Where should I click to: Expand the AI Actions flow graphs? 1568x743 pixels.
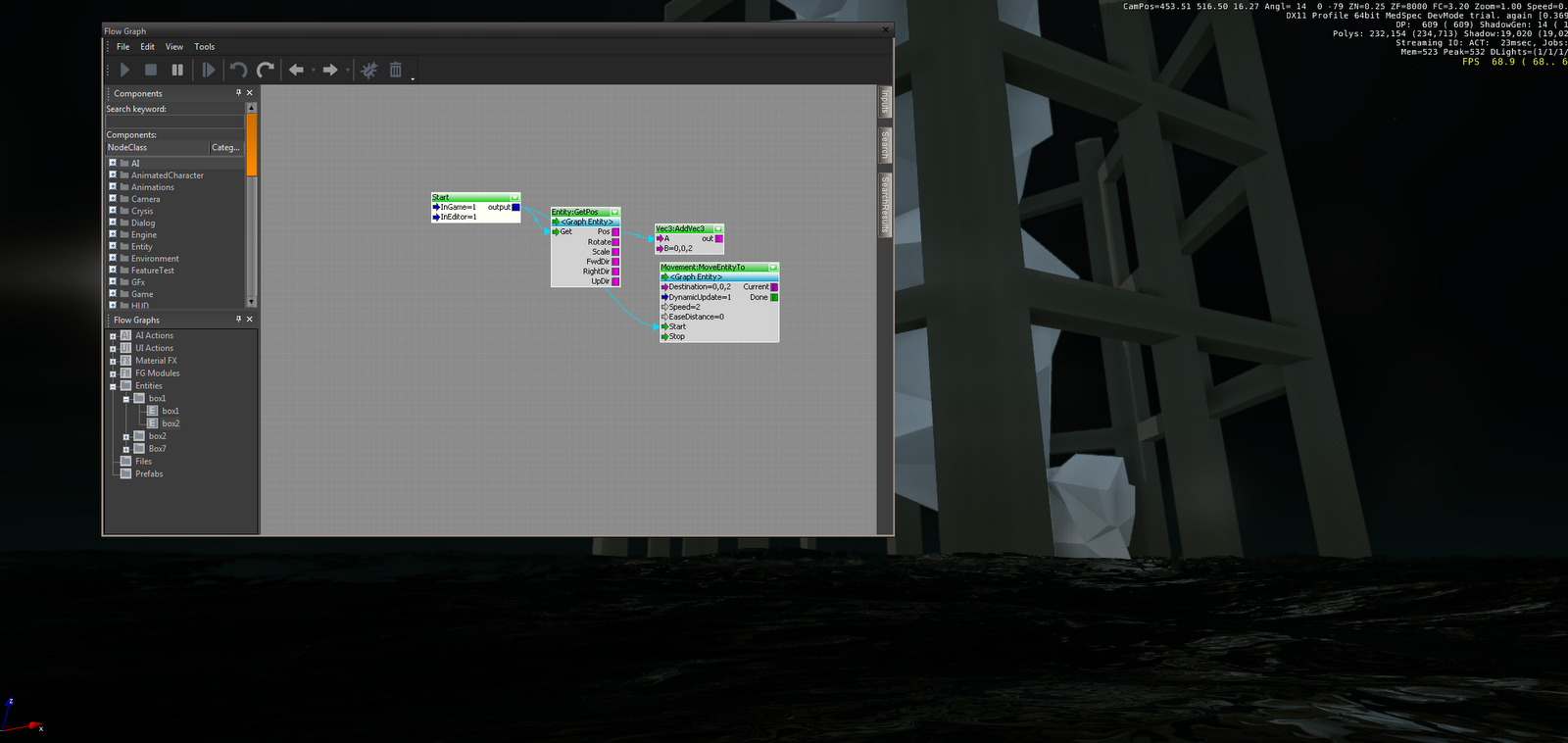[113, 336]
